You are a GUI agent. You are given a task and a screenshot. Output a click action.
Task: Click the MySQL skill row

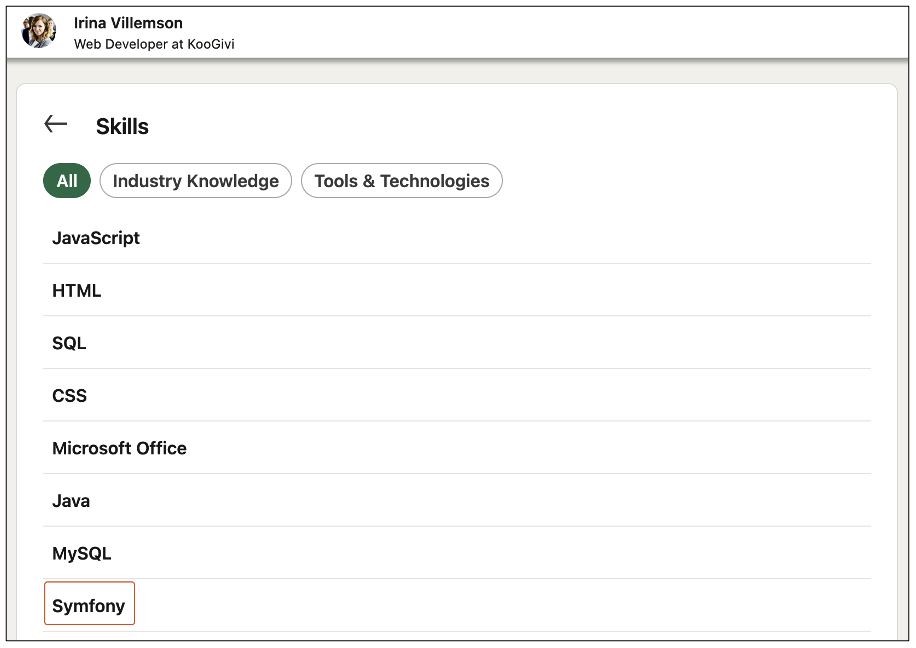click(x=81, y=553)
